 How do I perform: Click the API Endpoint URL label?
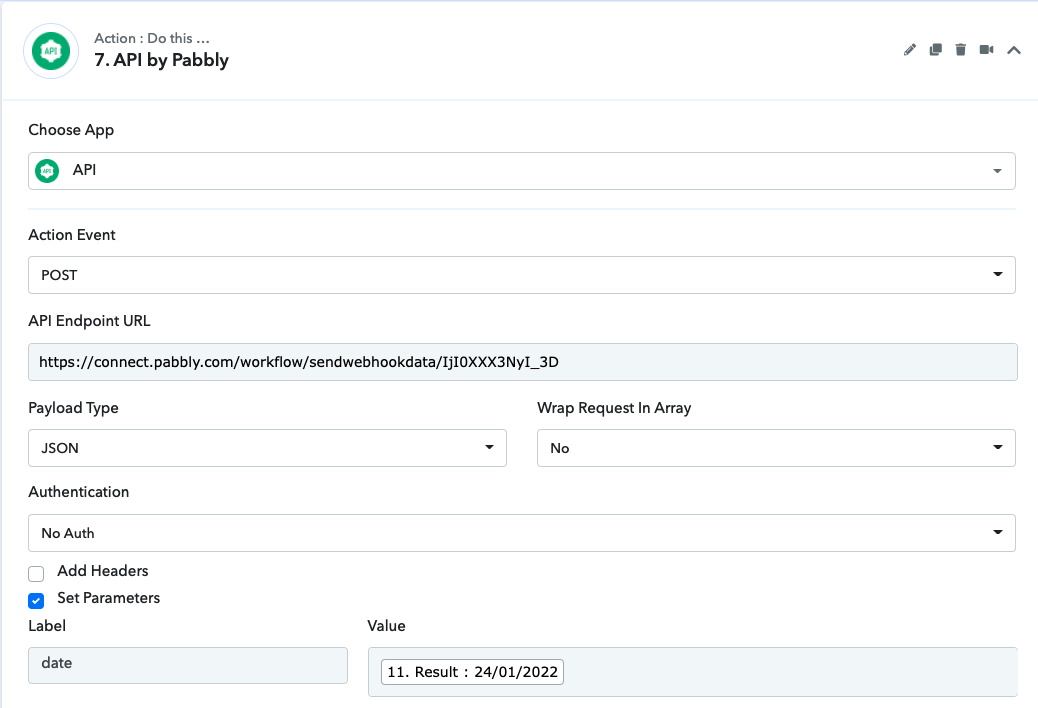point(89,321)
